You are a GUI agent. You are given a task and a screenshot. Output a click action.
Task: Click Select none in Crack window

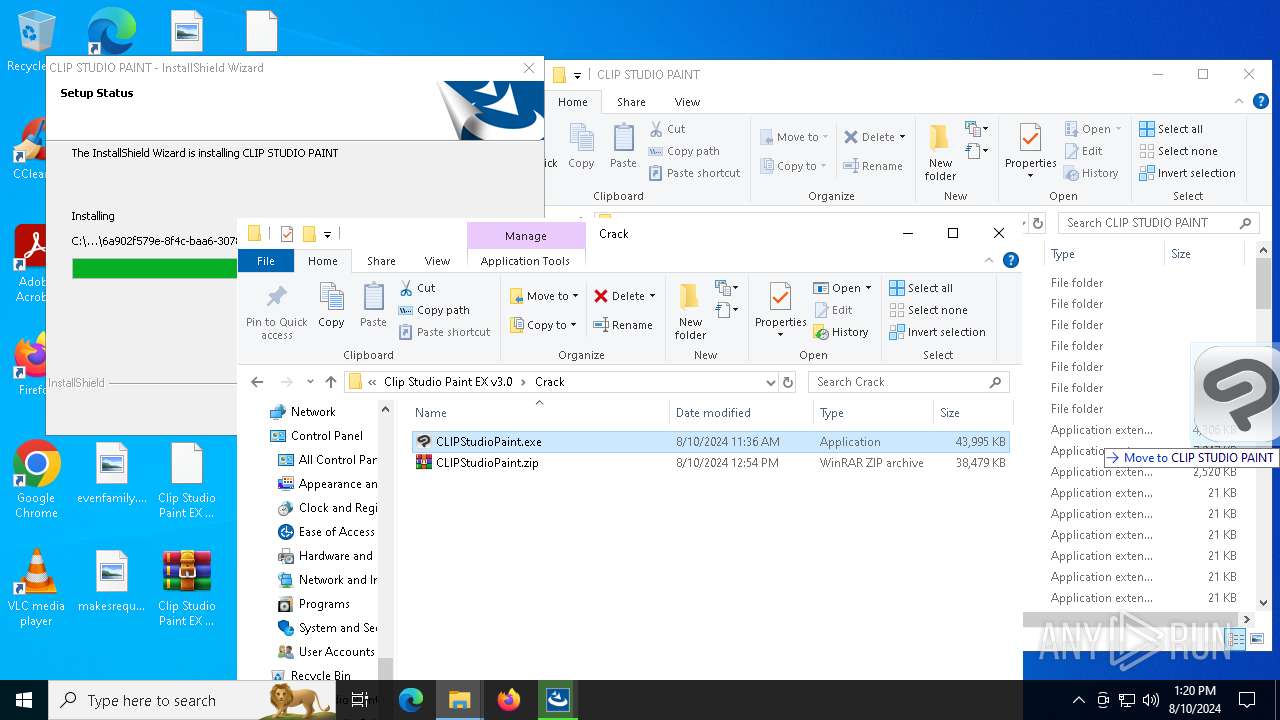pyautogui.click(x=928, y=310)
